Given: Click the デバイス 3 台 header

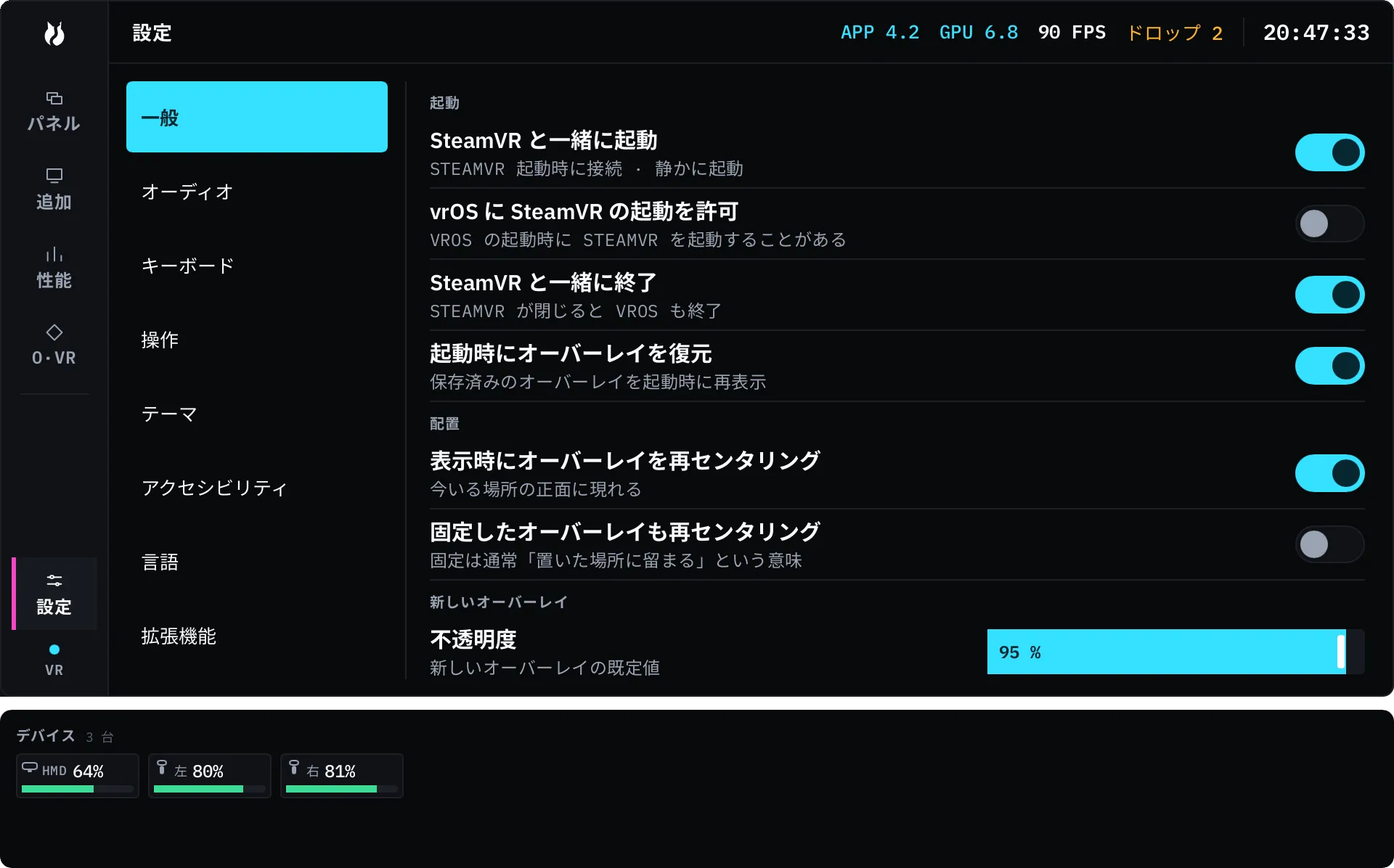Looking at the screenshot, I should (65, 736).
